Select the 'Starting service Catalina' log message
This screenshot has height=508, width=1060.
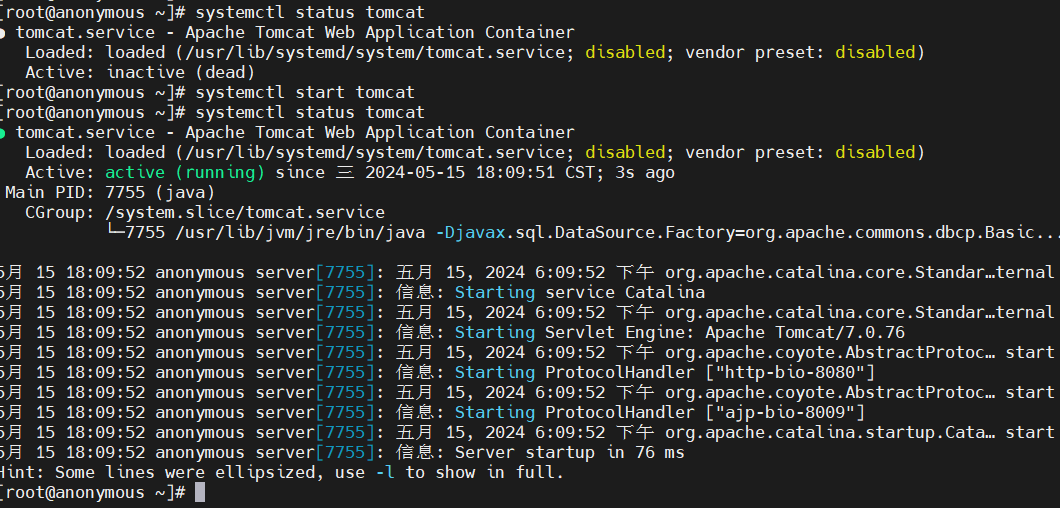click(x=579, y=293)
